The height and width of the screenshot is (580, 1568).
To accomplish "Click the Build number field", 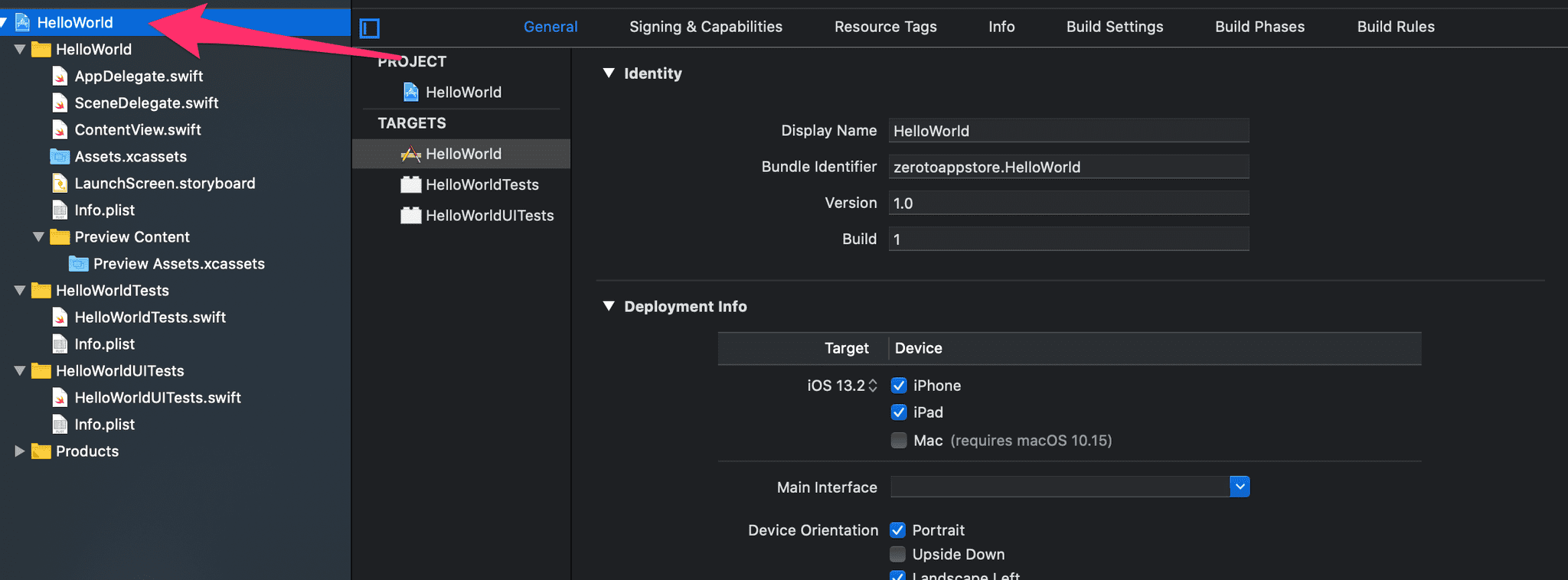I will 1069,239.
